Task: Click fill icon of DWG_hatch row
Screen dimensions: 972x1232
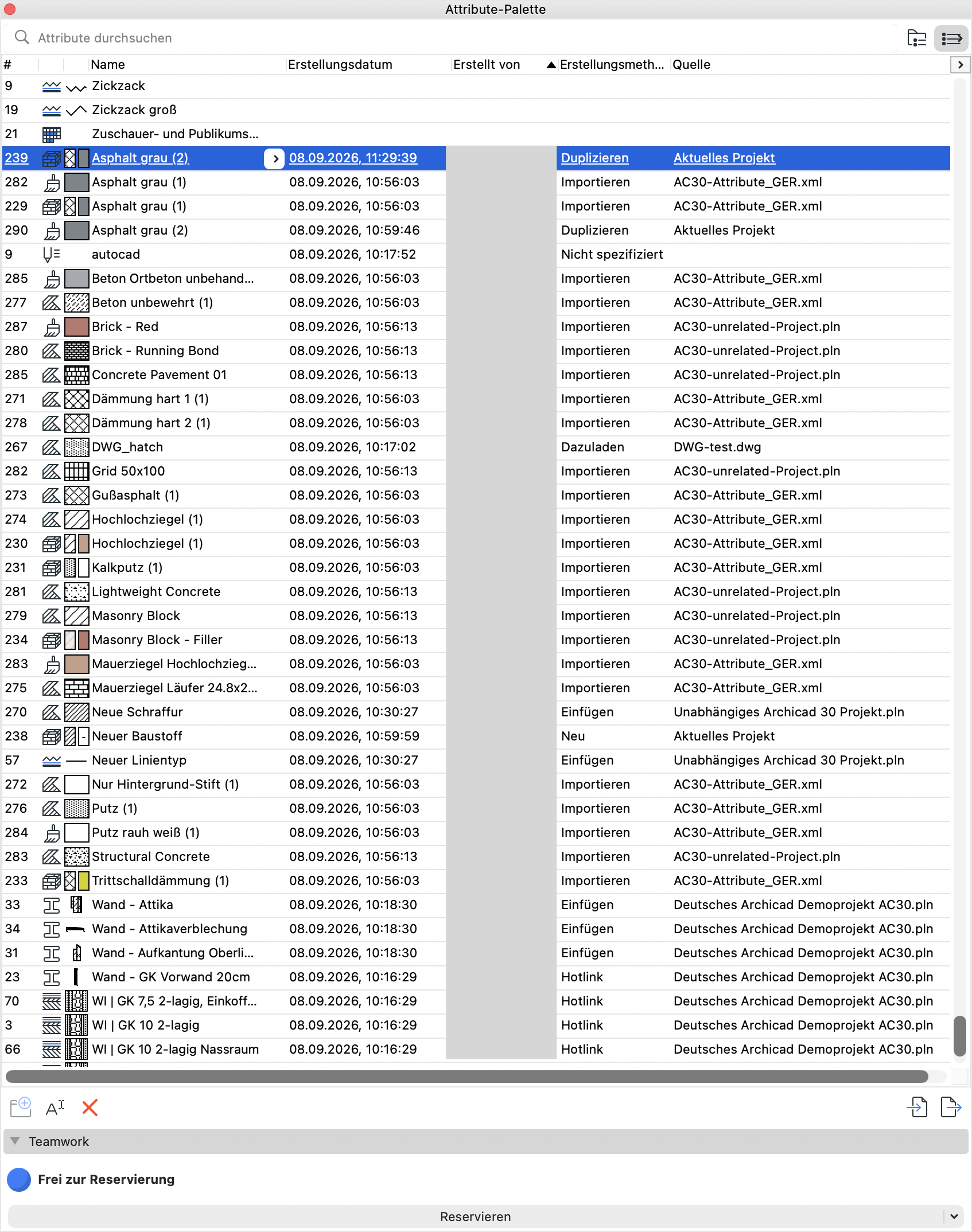Action: pyautogui.click(x=52, y=447)
